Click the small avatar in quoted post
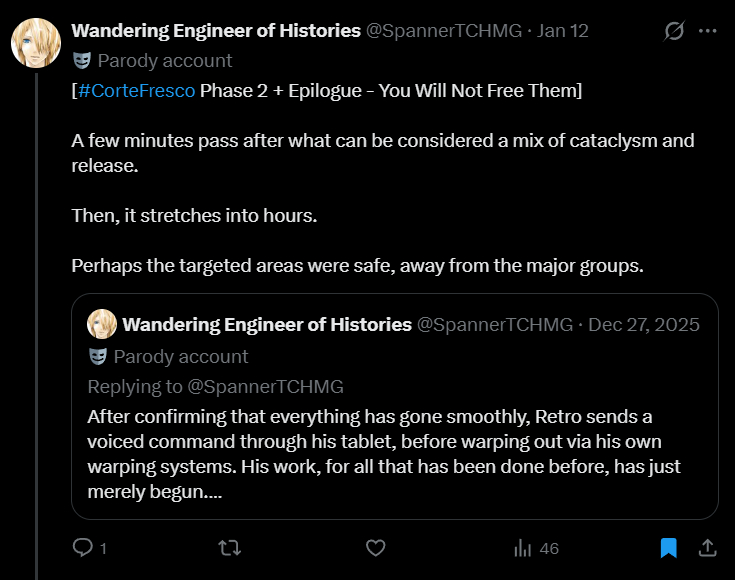 102,324
